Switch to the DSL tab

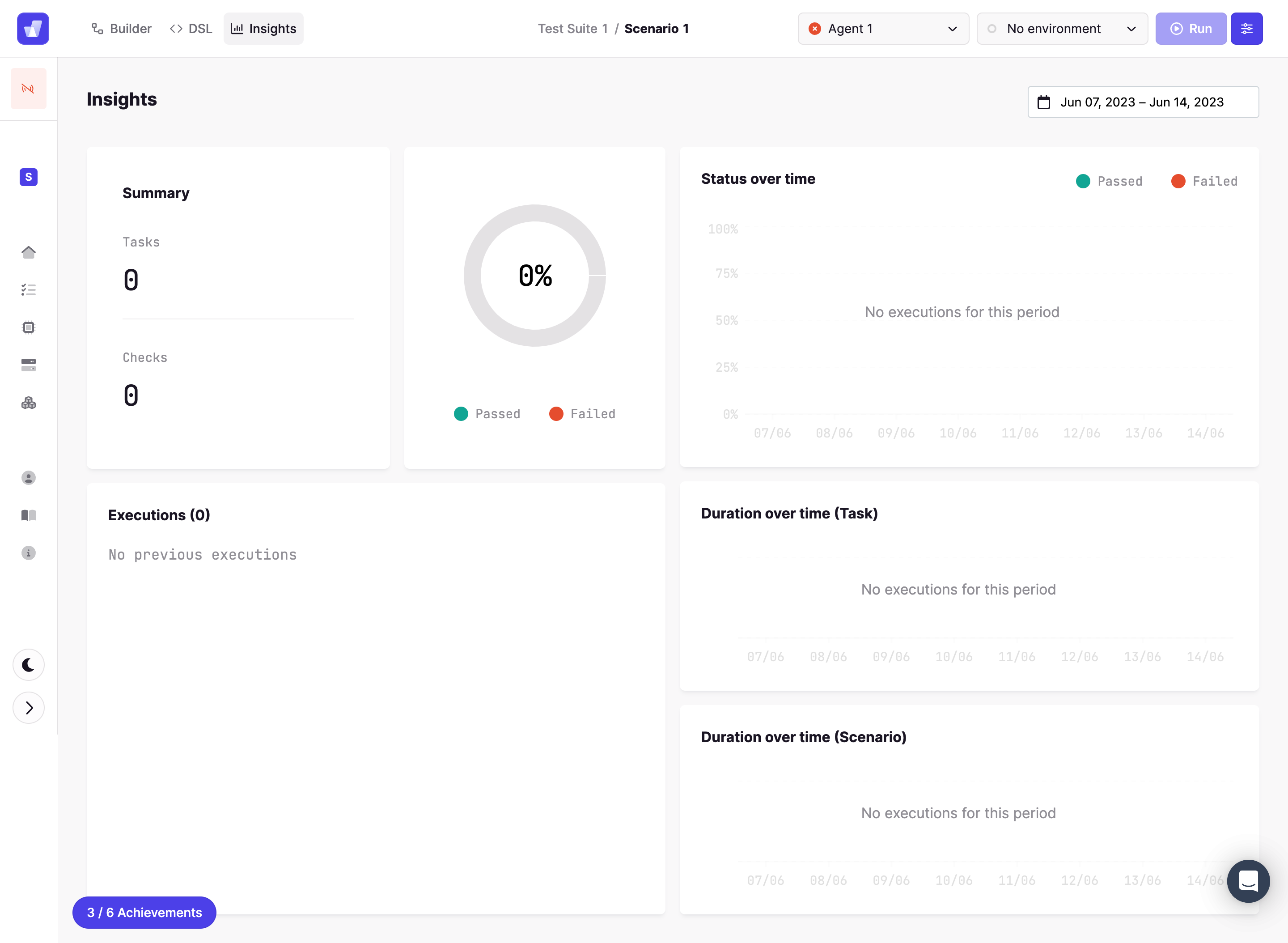pos(191,29)
